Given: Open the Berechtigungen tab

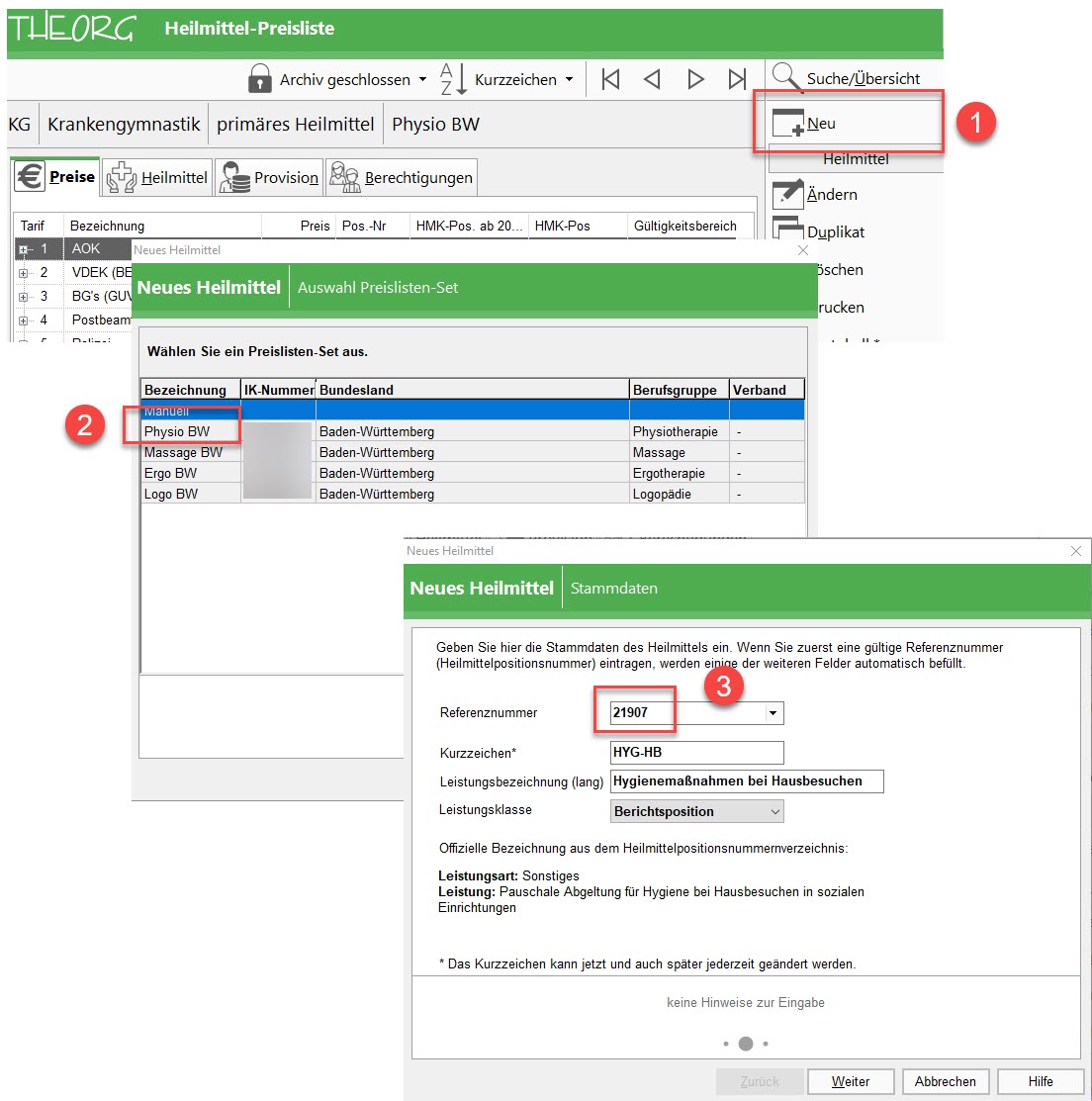Looking at the screenshot, I should [x=401, y=177].
